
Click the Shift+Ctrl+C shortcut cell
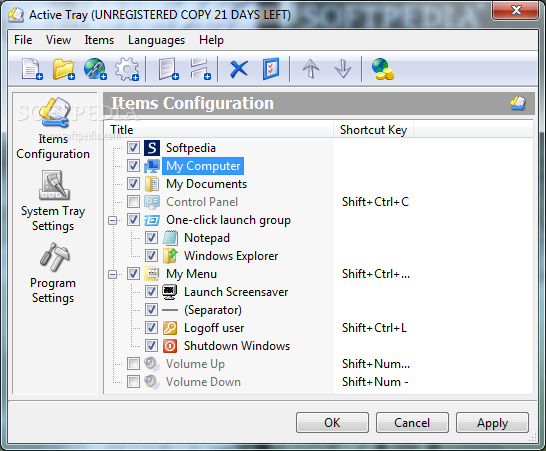coord(375,202)
